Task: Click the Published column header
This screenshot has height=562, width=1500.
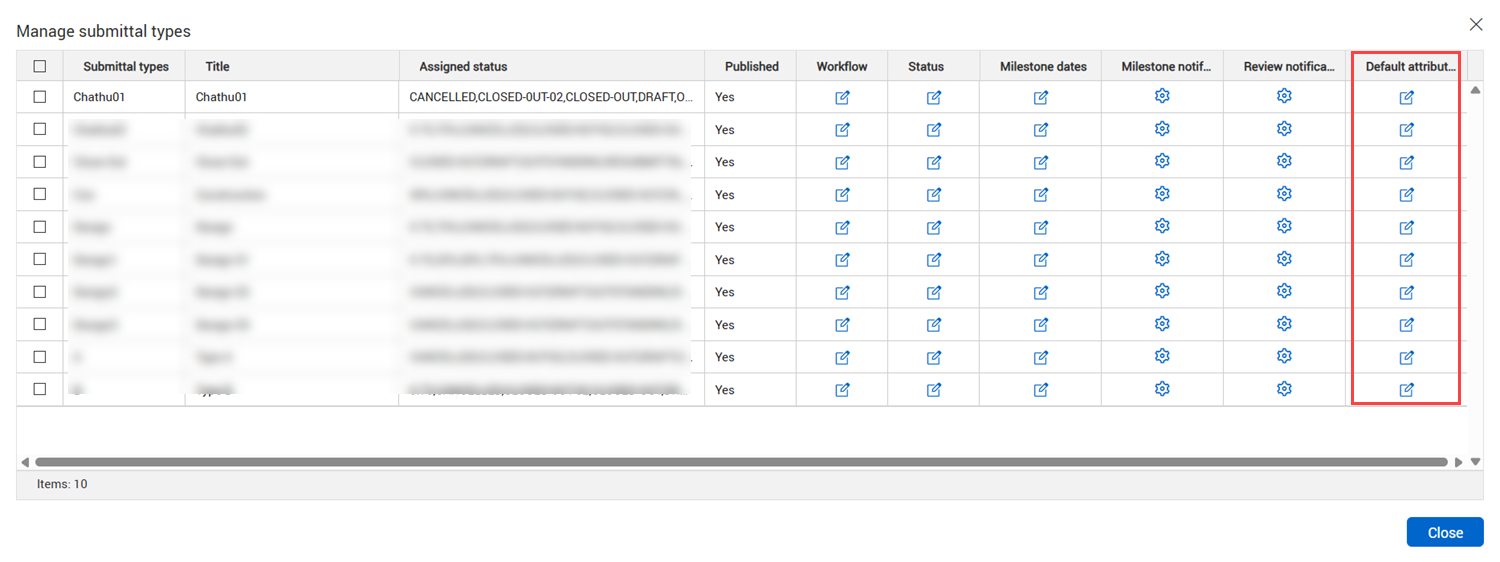Action: pos(752,66)
